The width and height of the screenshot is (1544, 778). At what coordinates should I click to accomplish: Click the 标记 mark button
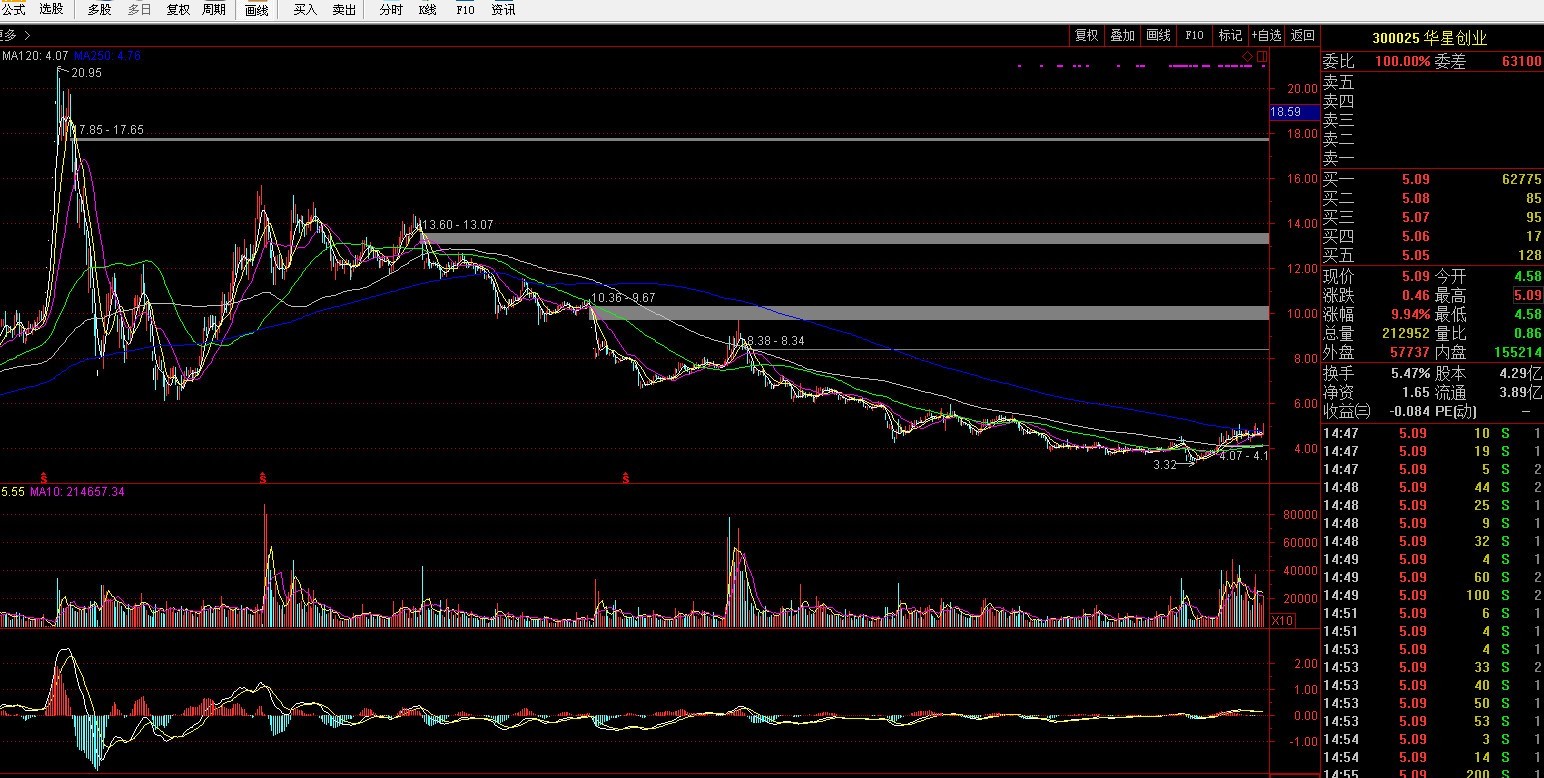click(x=1230, y=35)
